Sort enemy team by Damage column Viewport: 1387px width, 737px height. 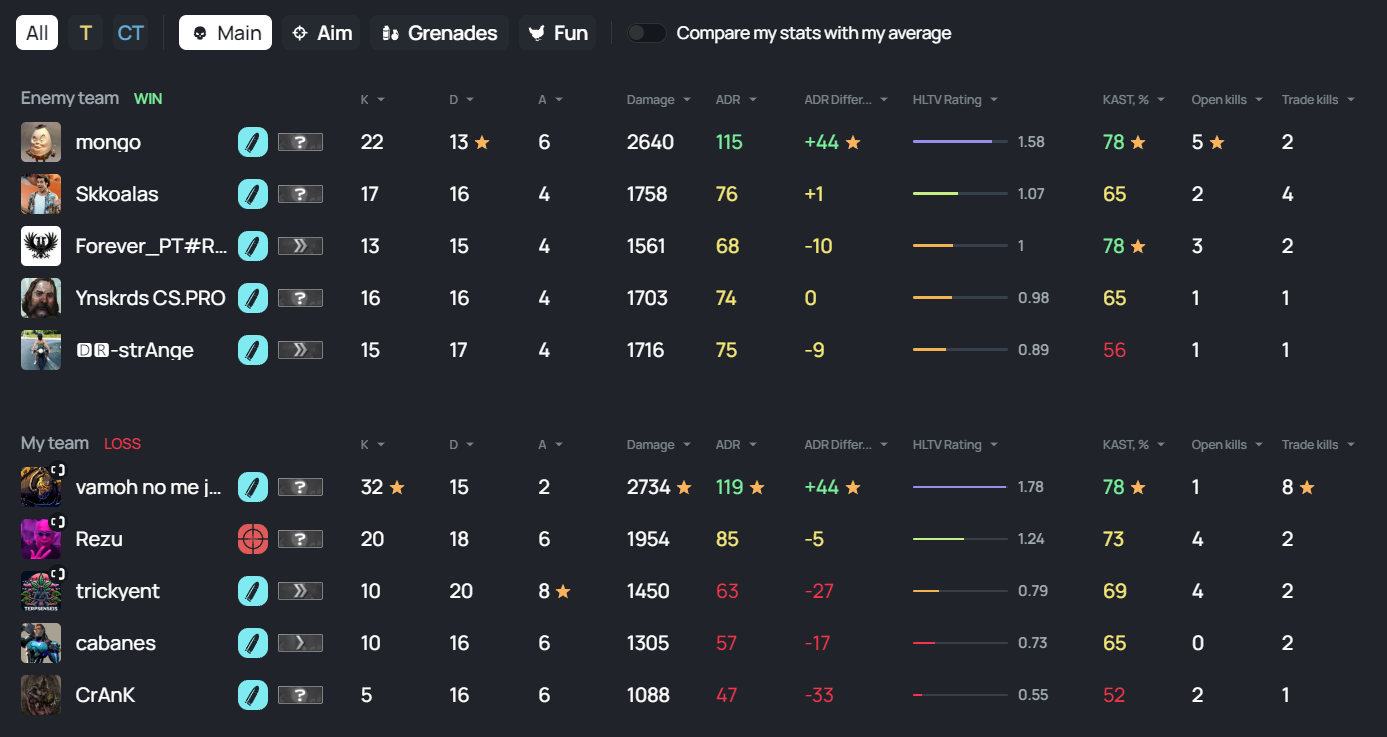tap(658, 100)
